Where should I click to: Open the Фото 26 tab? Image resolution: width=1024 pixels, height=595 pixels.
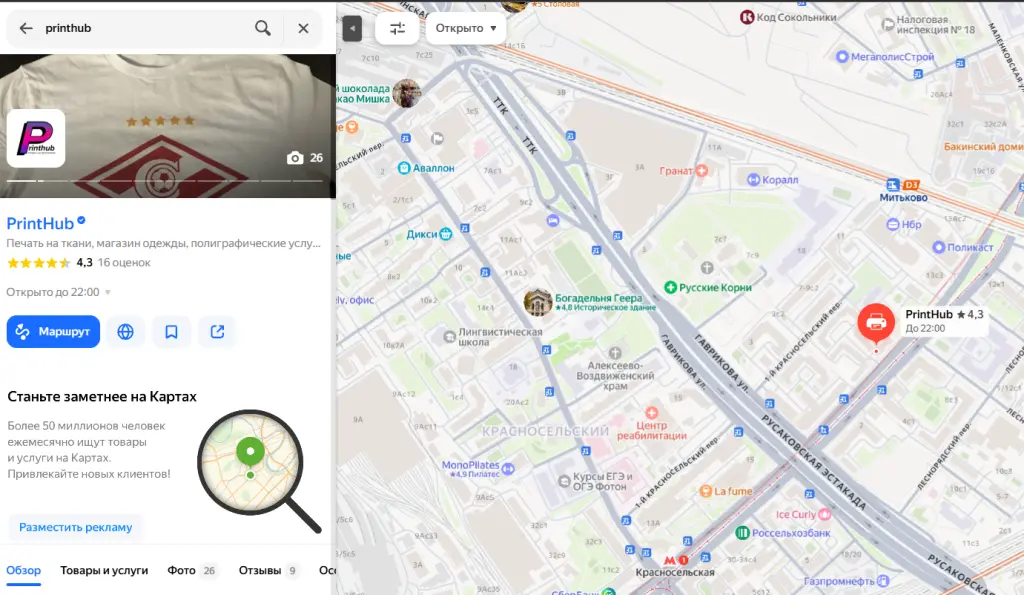191,570
